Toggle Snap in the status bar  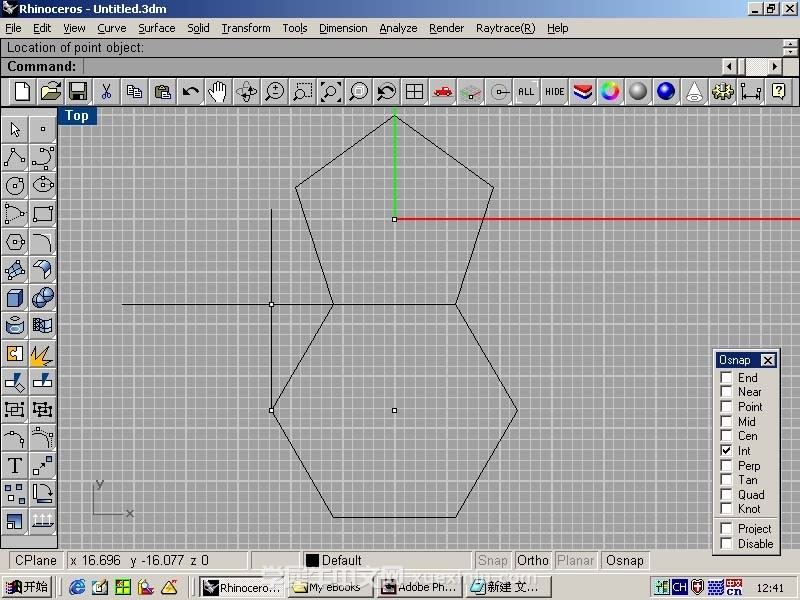pos(492,560)
